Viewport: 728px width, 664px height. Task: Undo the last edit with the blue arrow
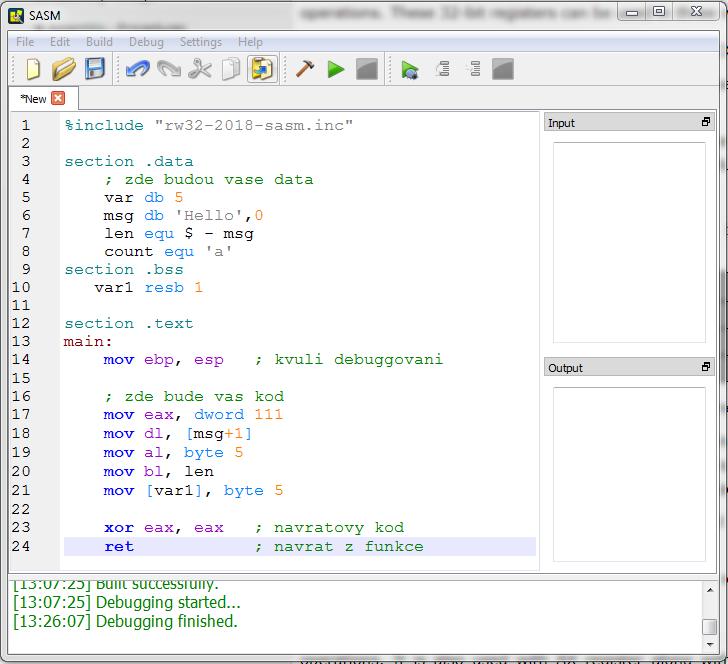pos(138,70)
